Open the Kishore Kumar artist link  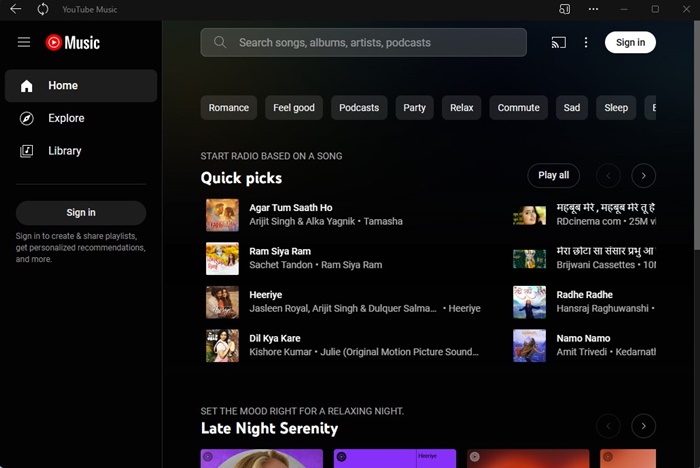(x=280, y=352)
